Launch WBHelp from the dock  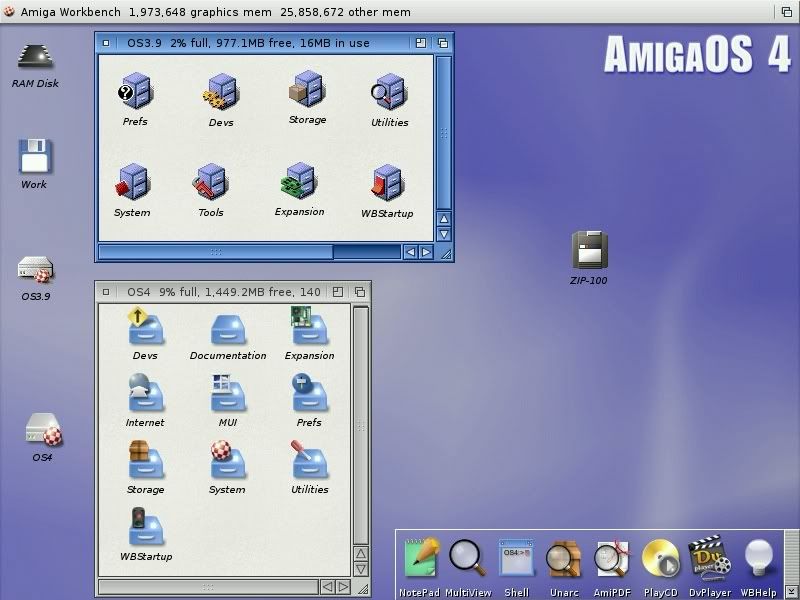point(759,567)
